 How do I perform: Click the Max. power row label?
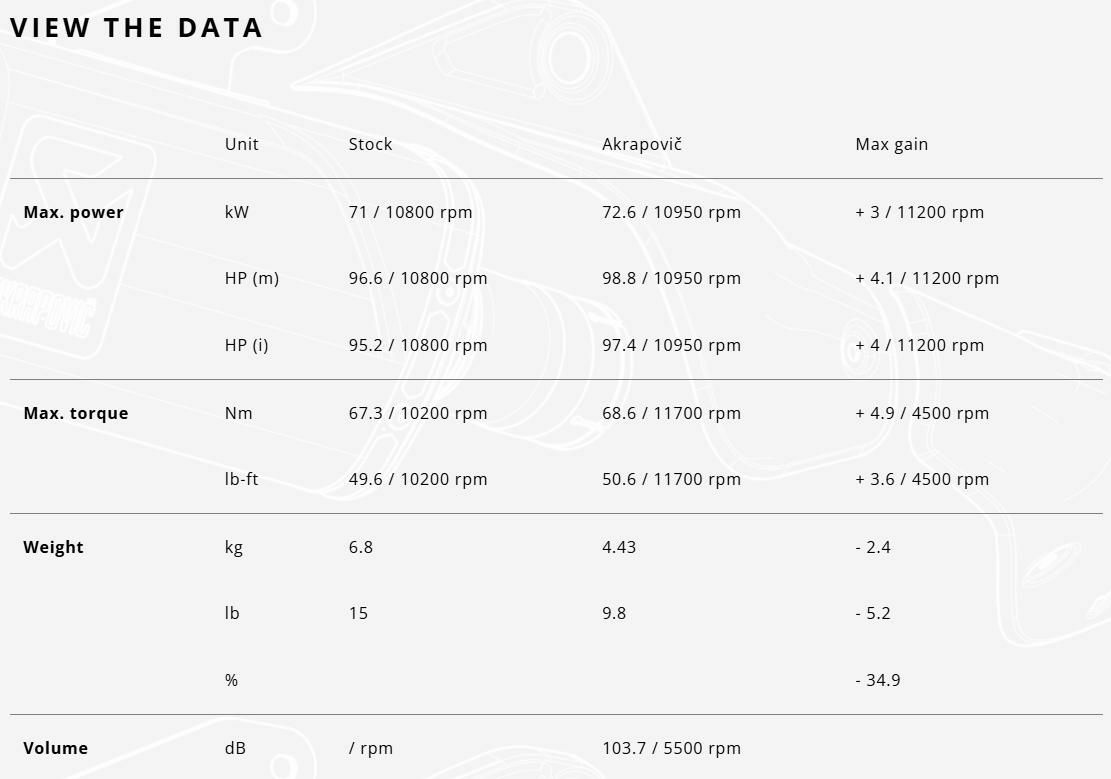click(73, 212)
